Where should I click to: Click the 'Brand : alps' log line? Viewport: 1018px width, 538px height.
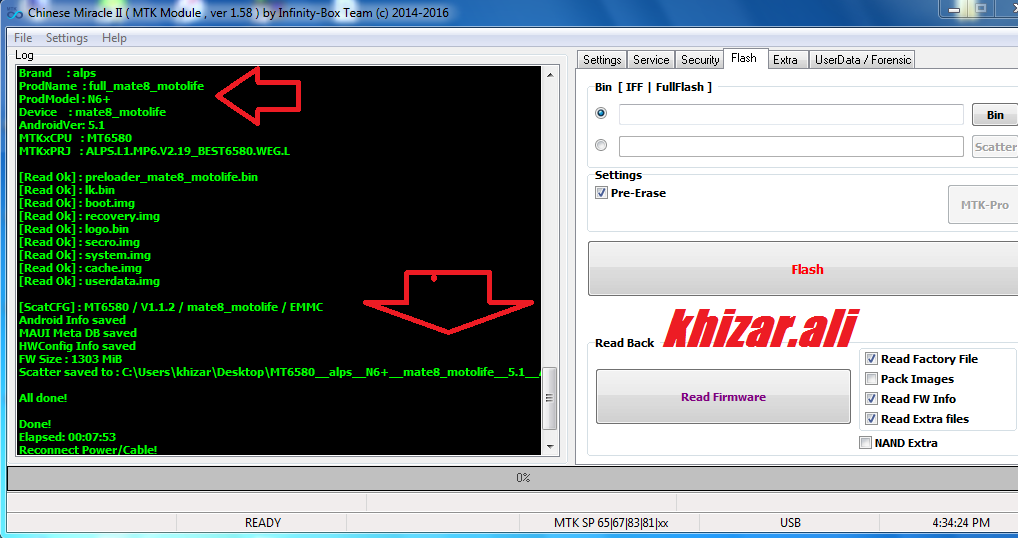click(57, 73)
